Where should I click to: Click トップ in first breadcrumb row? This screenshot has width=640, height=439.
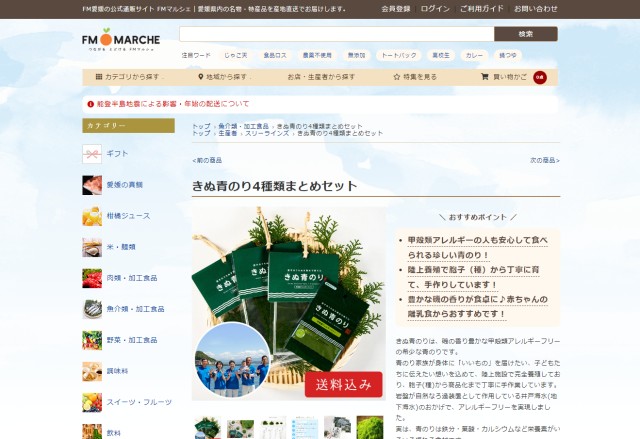coord(201,126)
